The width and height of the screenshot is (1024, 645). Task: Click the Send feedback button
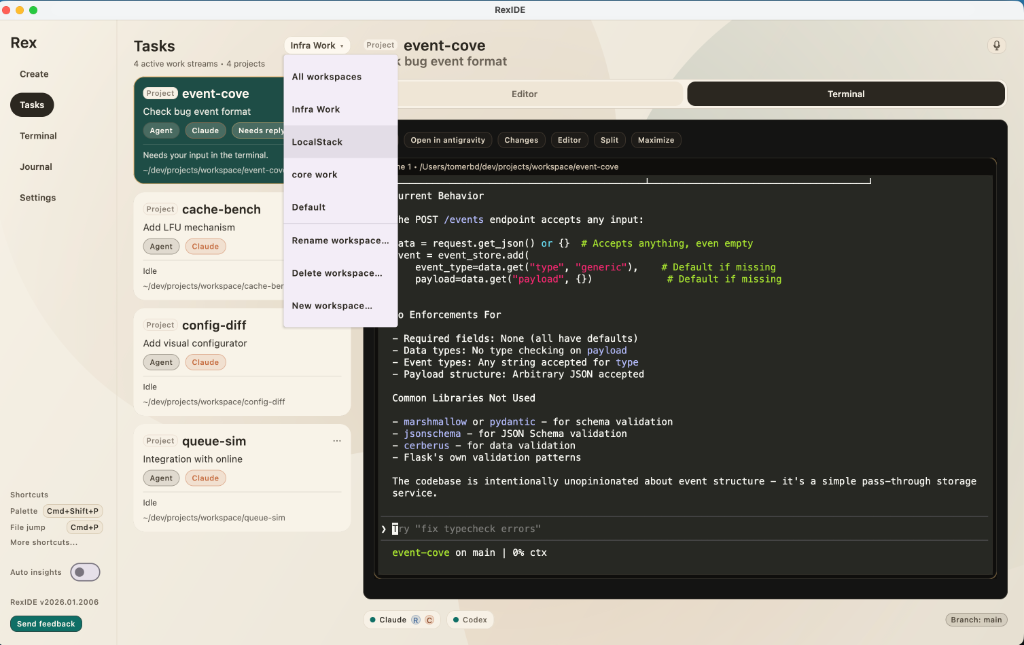(x=45, y=623)
